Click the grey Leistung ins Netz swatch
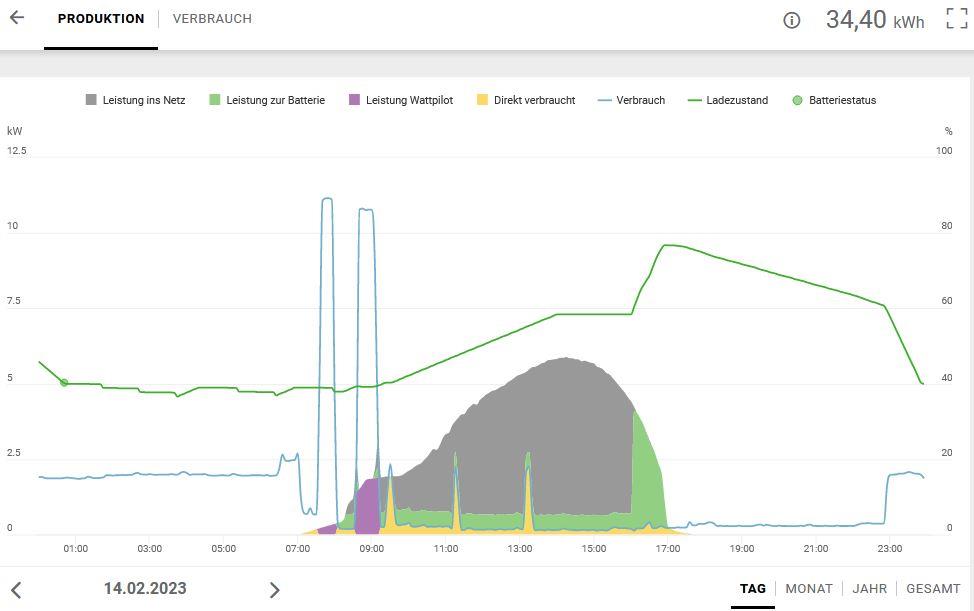 point(91,99)
